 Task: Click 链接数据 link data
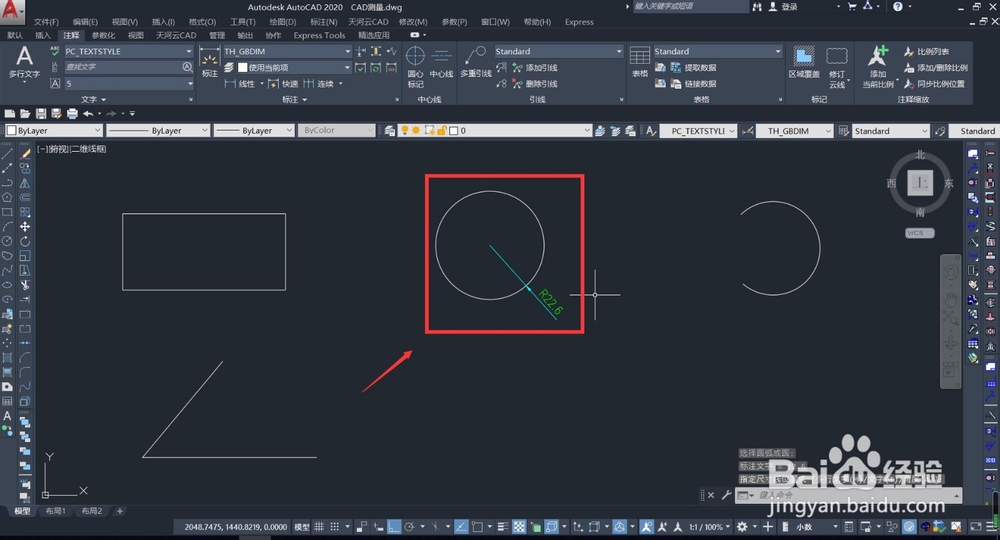tap(693, 84)
